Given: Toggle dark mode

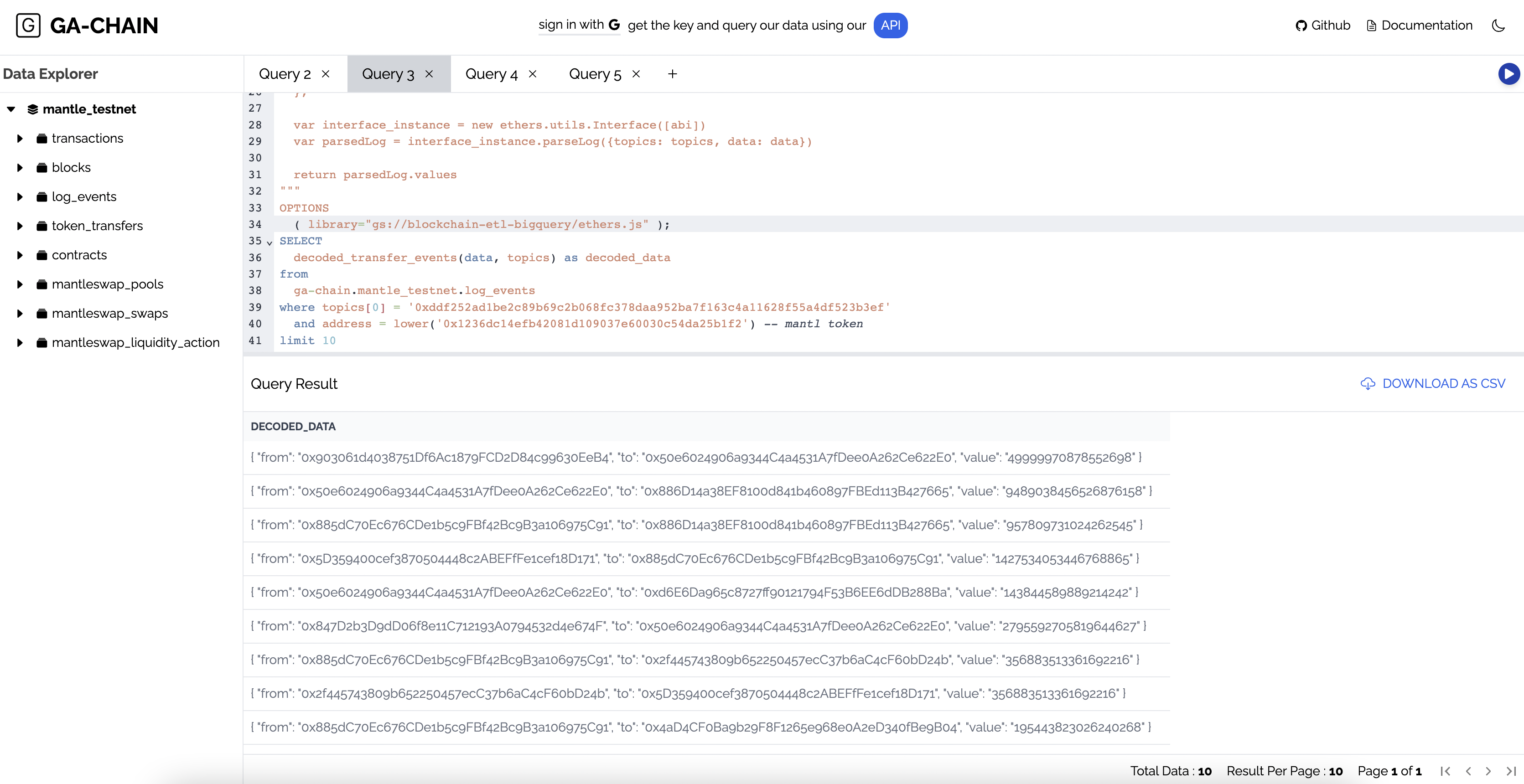Looking at the screenshot, I should [x=1498, y=26].
